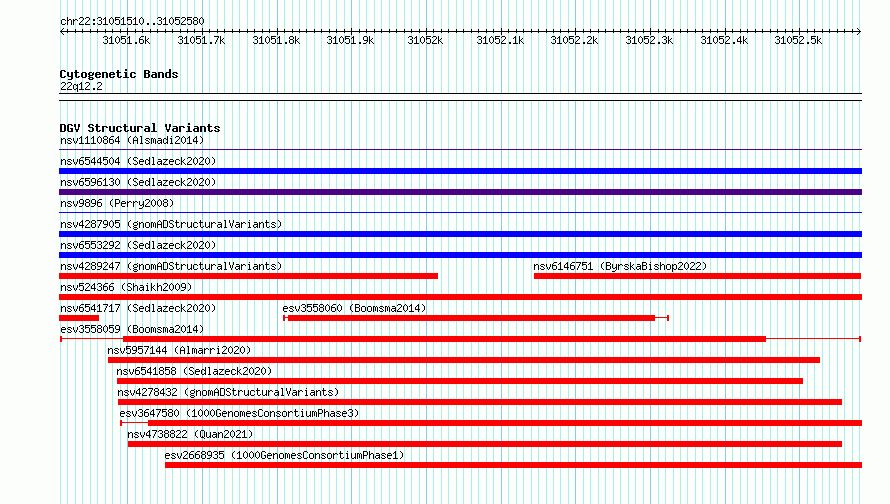Select variant nsv6146751 (ByrskaBishop2022) label
890x504 pixels.
pos(620,266)
